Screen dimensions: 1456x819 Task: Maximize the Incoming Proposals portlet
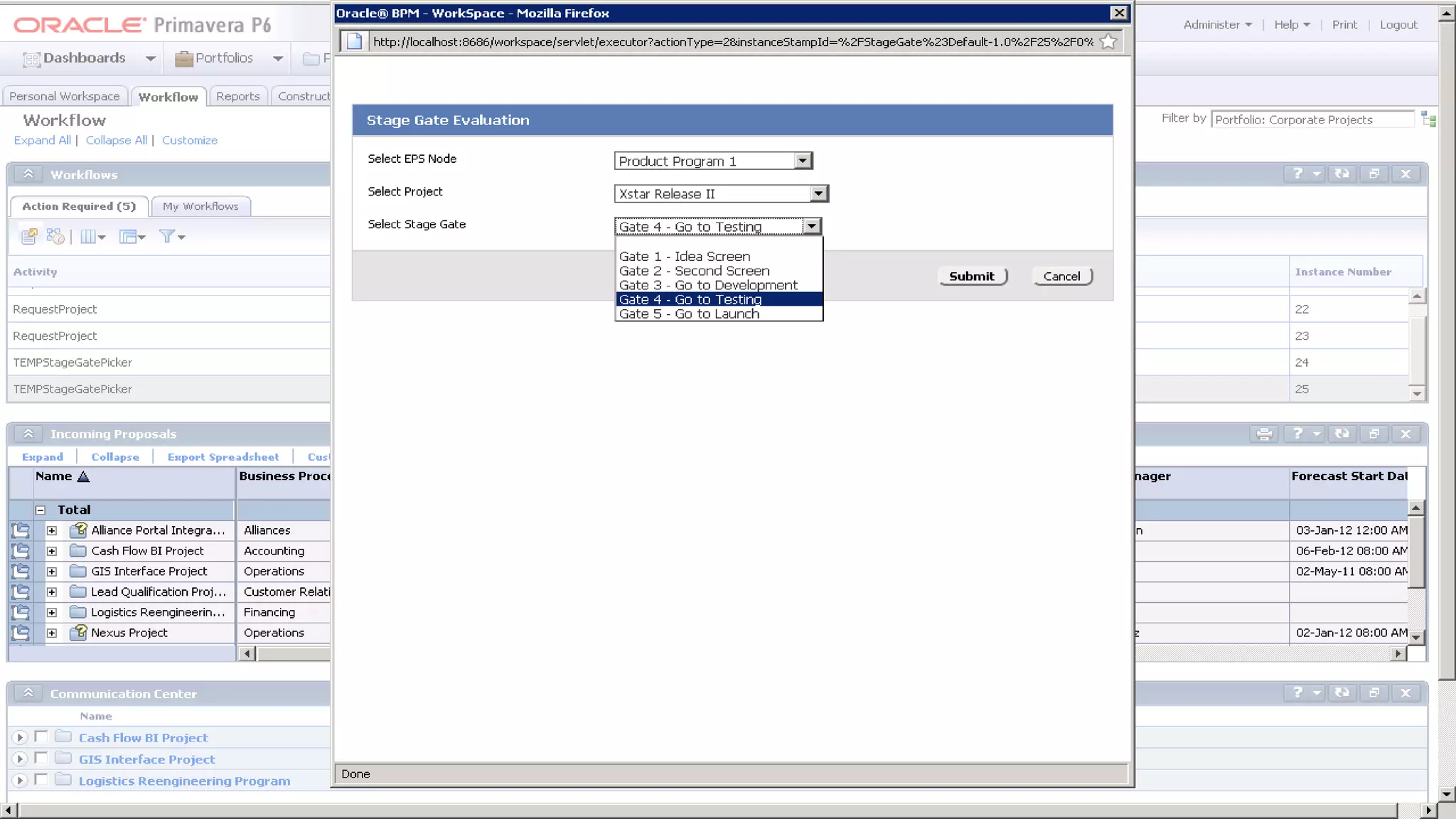(1374, 434)
